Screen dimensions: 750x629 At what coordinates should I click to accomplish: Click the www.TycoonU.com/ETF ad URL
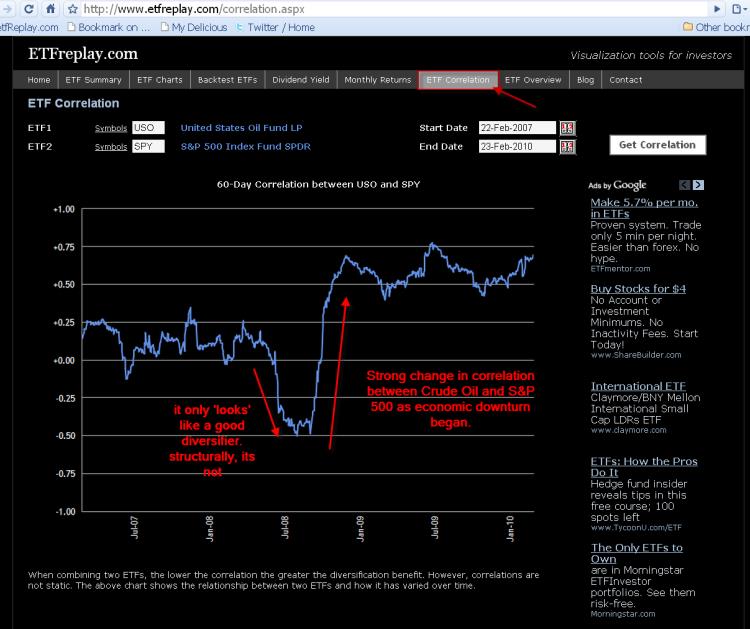[636, 528]
